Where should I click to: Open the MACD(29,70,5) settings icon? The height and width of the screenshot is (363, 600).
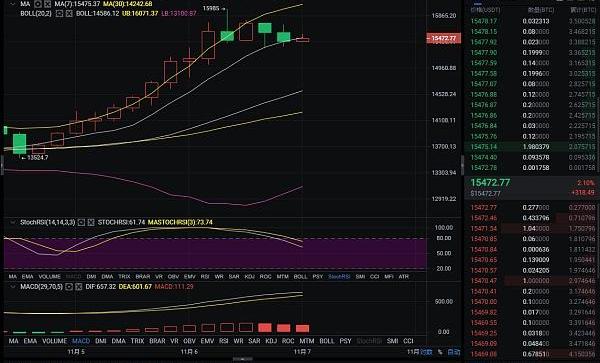tap(69, 286)
